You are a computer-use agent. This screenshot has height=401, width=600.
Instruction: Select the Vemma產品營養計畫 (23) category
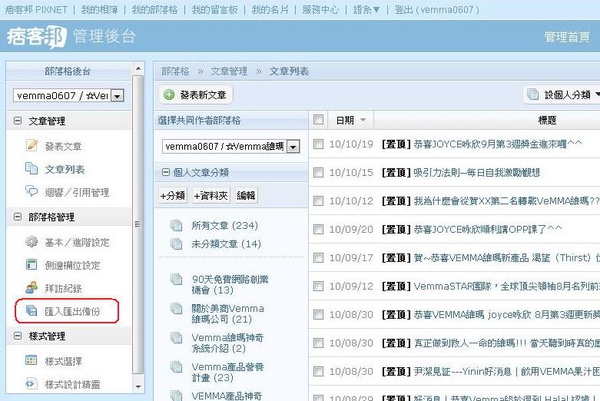click(228, 372)
